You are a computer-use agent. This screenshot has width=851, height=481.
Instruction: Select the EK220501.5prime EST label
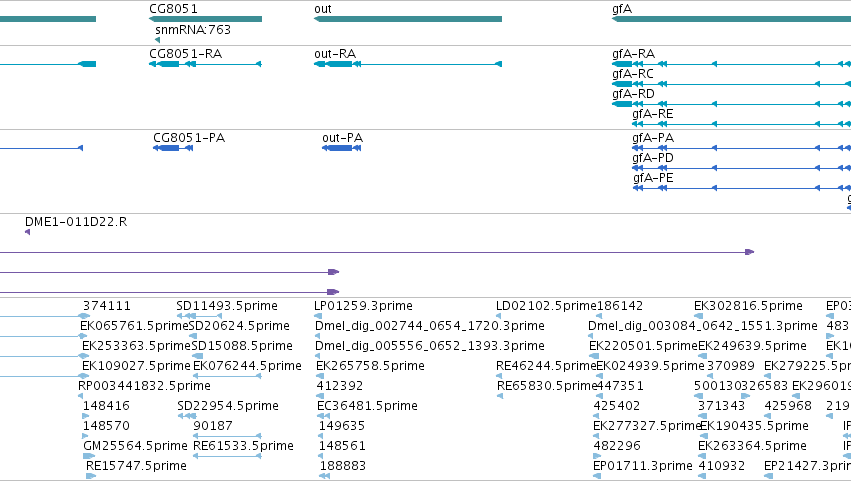643,346
